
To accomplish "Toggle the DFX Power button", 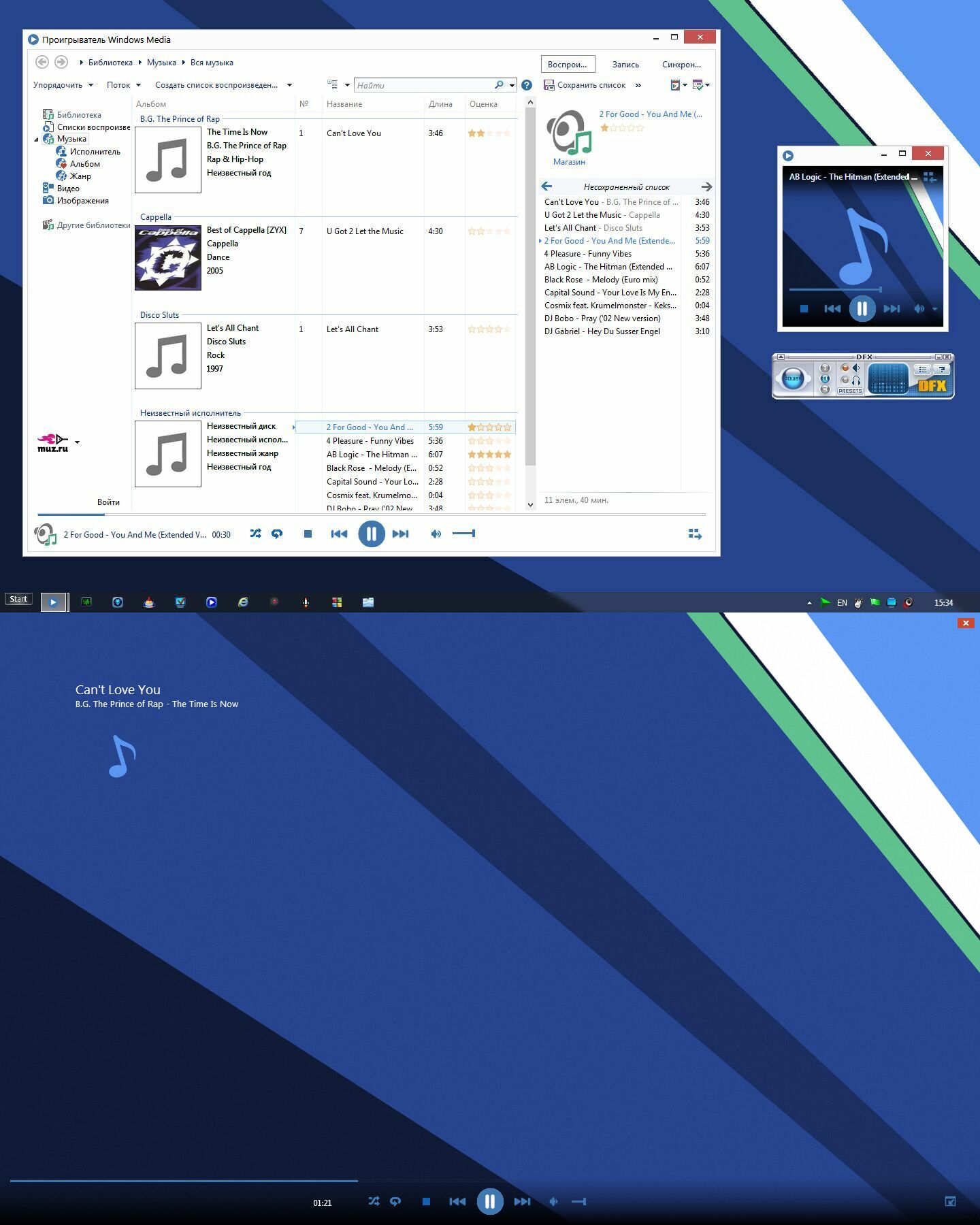I will [793, 378].
